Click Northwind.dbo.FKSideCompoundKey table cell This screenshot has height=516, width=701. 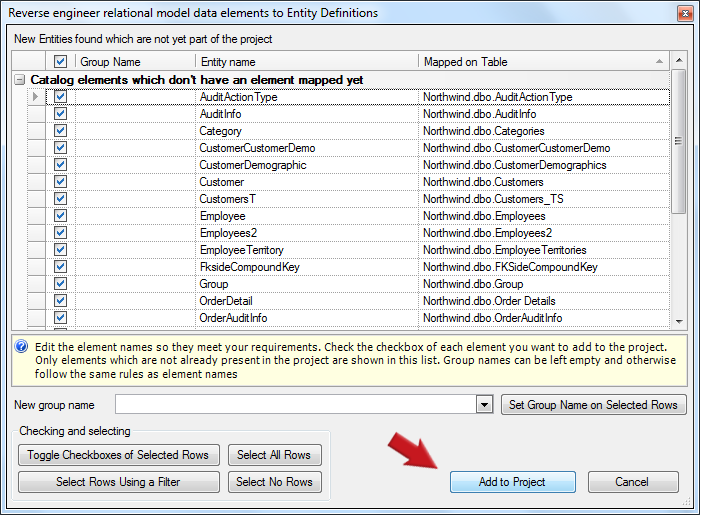(x=544, y=266)
